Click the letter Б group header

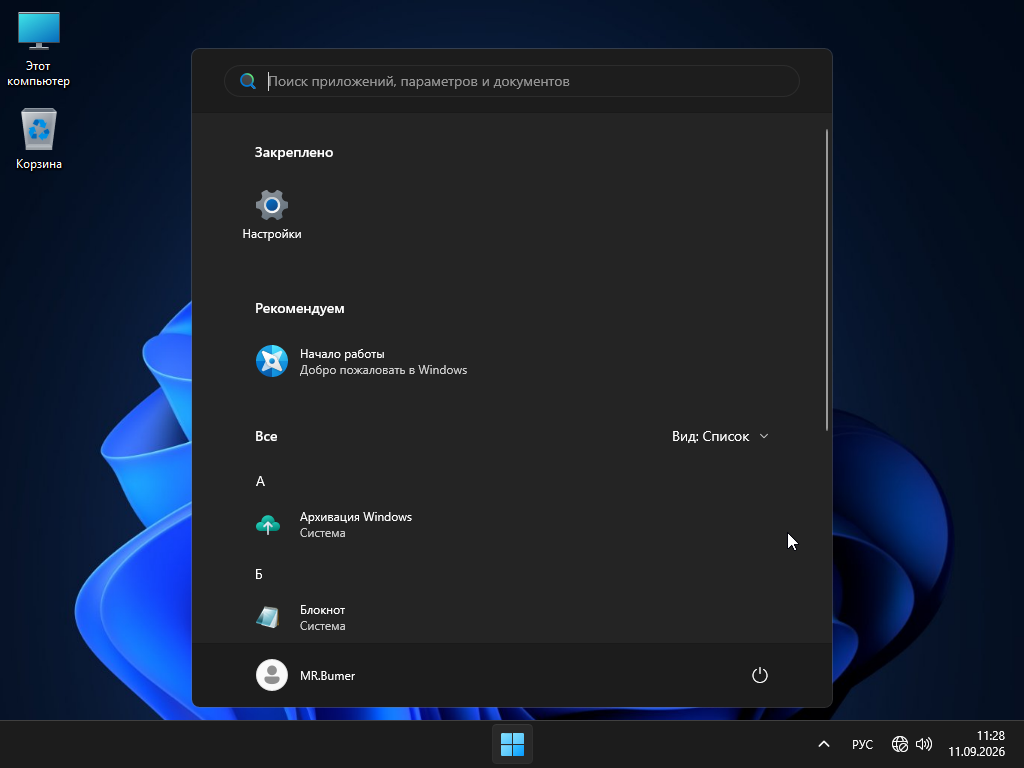point(259,574)
